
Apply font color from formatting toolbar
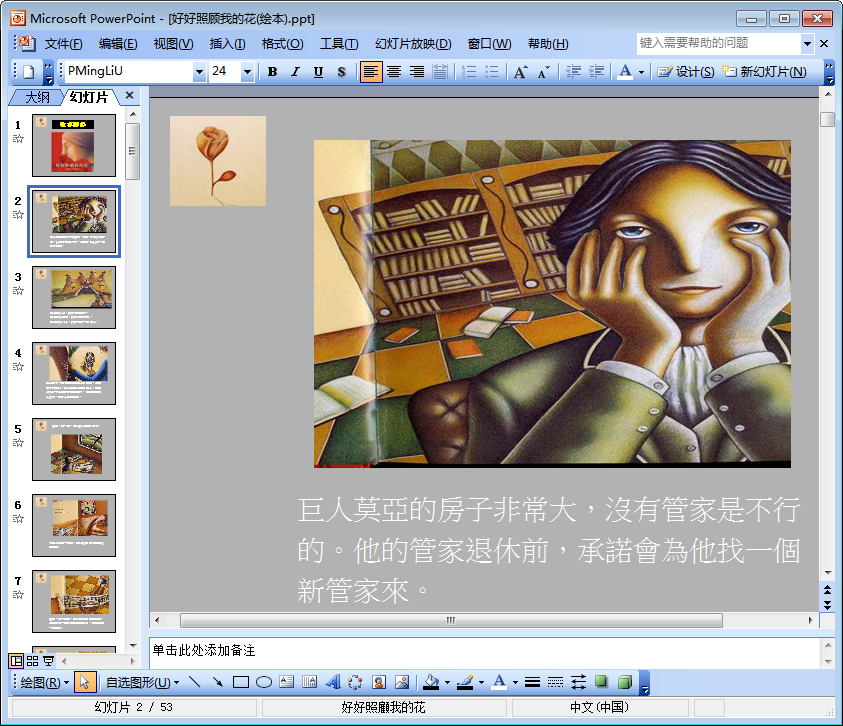(625, 72)
